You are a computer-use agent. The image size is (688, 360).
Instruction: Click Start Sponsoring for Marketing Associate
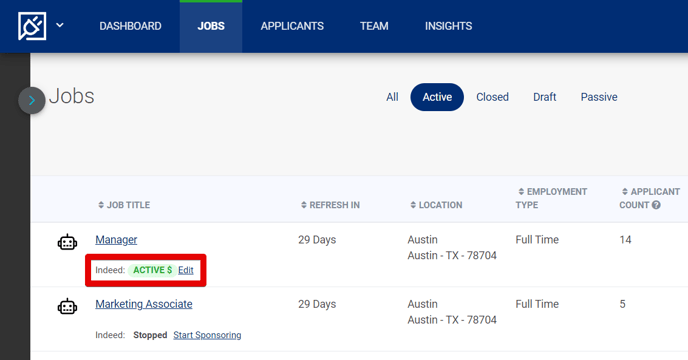[207, 335]
